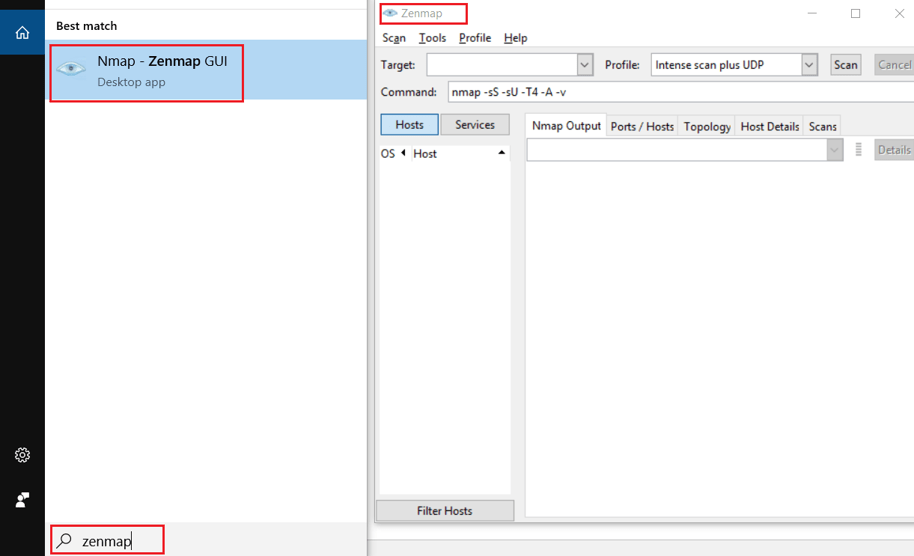Minimize the Zenmap window

pyautogui.click(x=812, y=13)
